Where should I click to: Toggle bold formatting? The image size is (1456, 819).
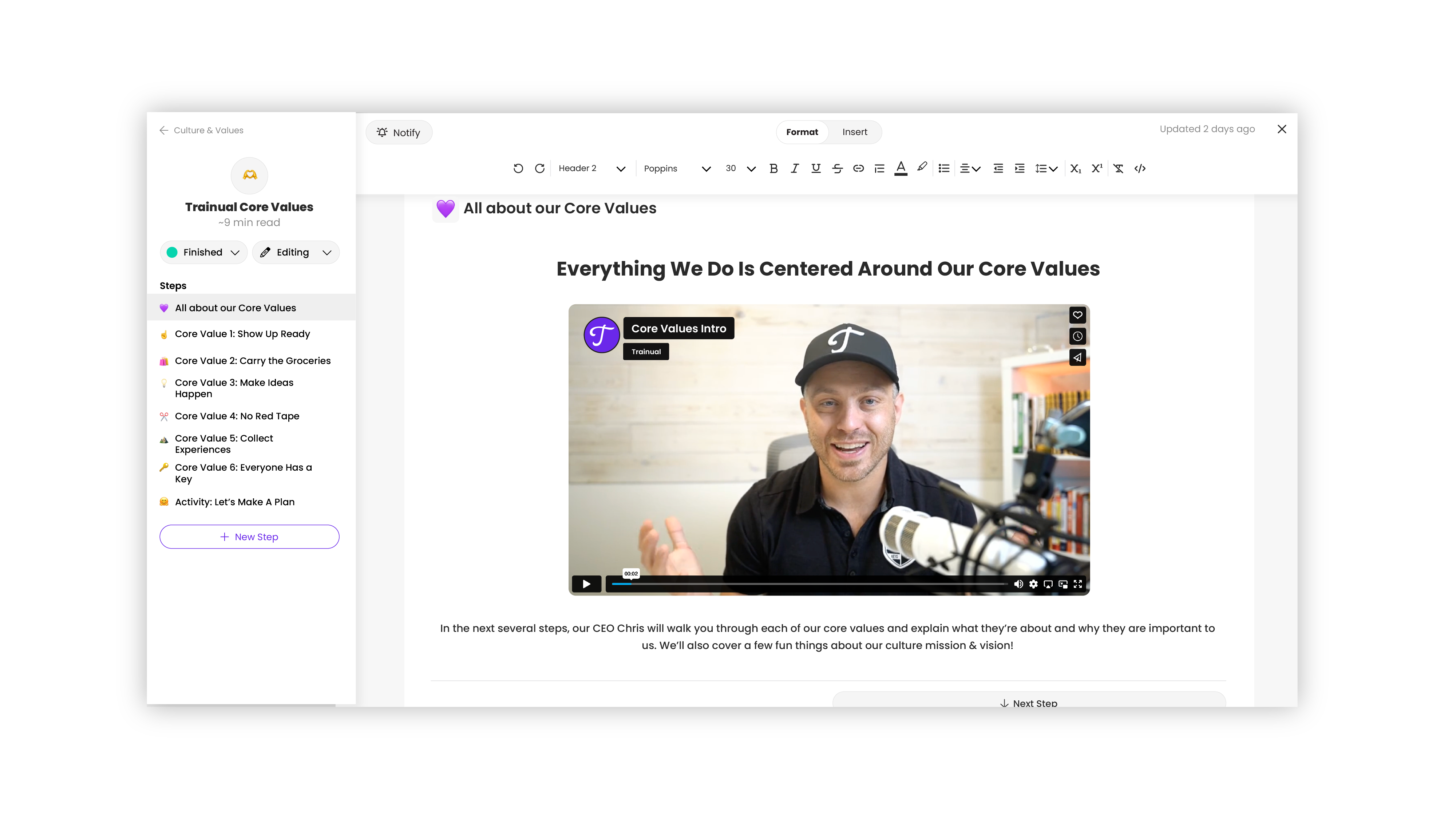(773, 169)
